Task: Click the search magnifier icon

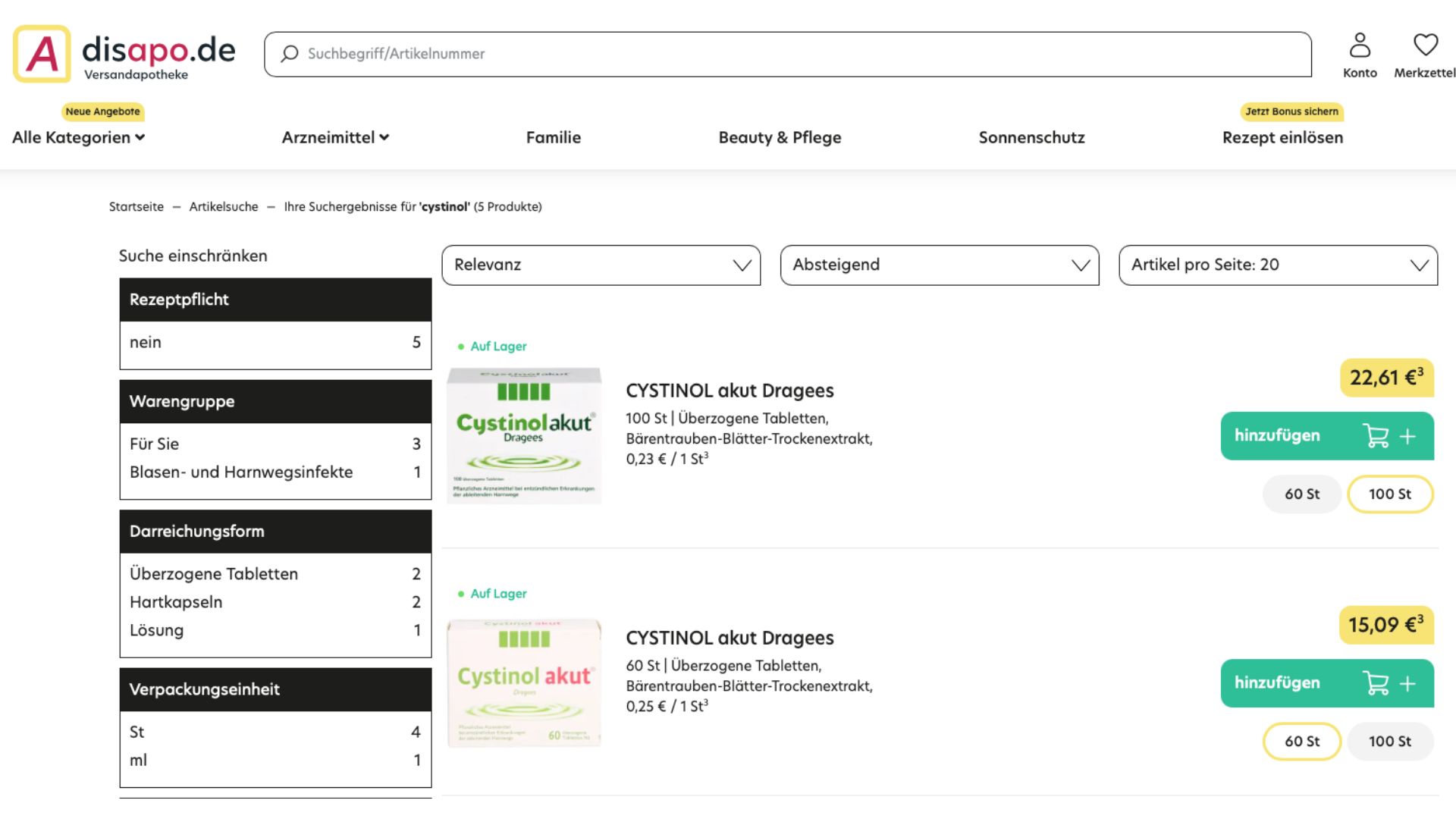Action: click(x=290, y=54)
